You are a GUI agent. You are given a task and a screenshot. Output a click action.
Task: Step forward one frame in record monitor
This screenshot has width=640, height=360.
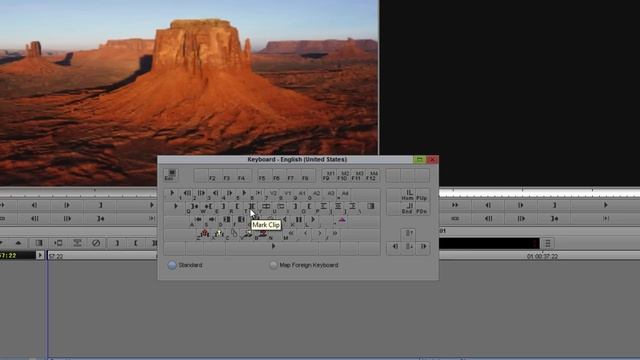(x=521, y=205)
